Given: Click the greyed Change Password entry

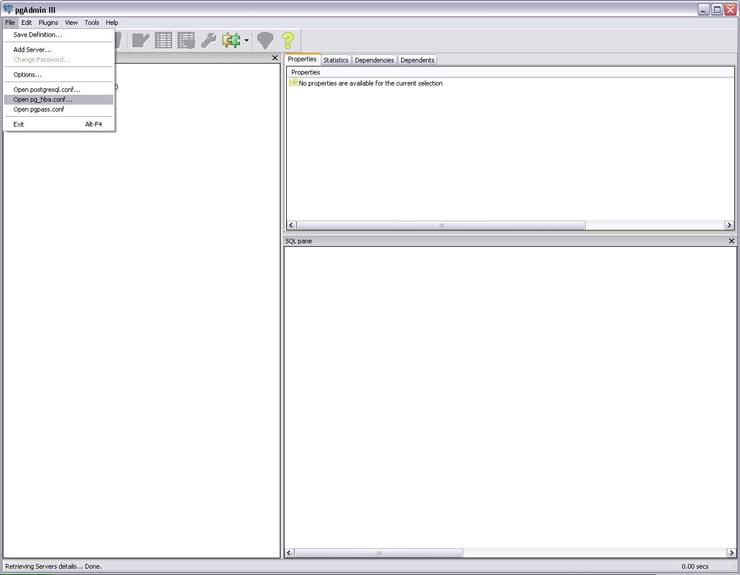Looking at the screenshot, I should (x=59, y=59).
